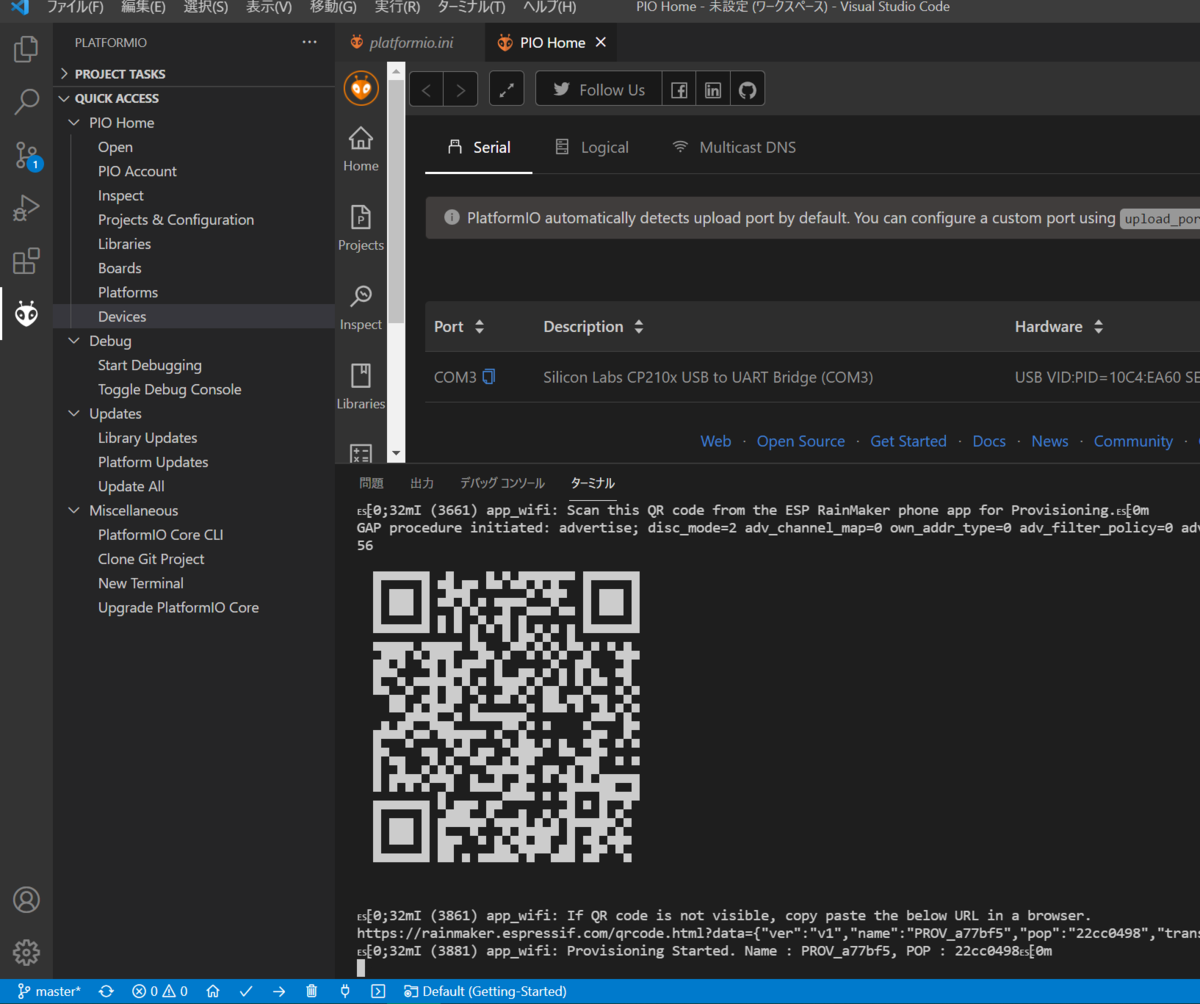
Task: Open the Search view in activity bar
Action: [26, 102]
